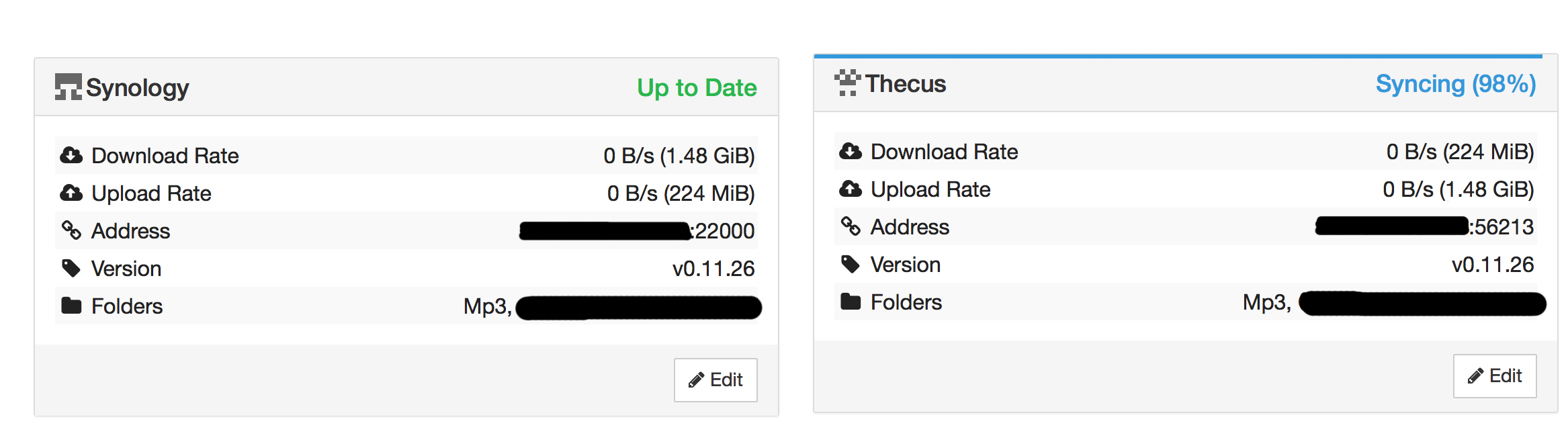This screenshot has height=448, width=1568.
Task: Select Synology's address port 22000
Action: tap(724, 231)
